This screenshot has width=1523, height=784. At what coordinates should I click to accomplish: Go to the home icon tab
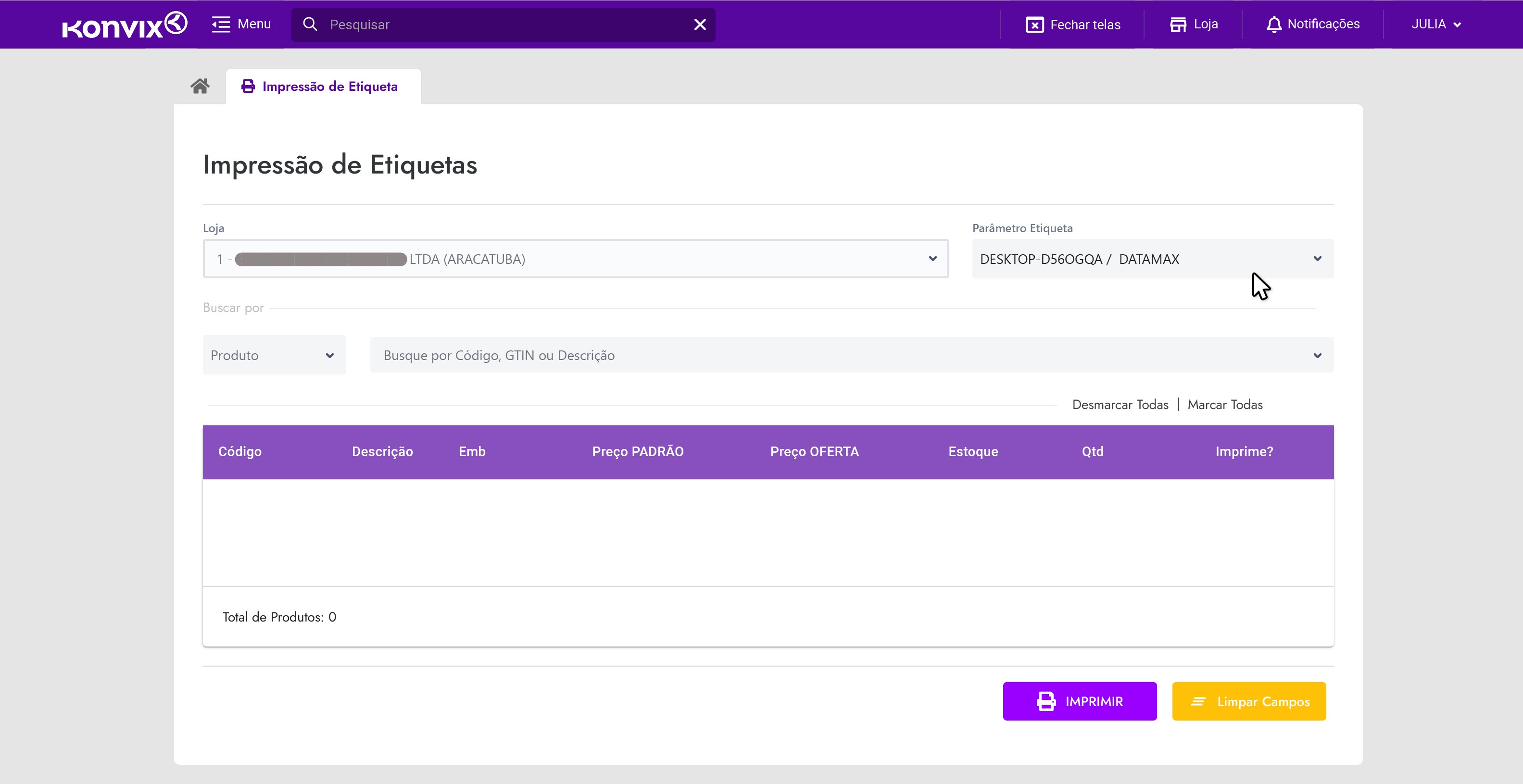[200, 86]
